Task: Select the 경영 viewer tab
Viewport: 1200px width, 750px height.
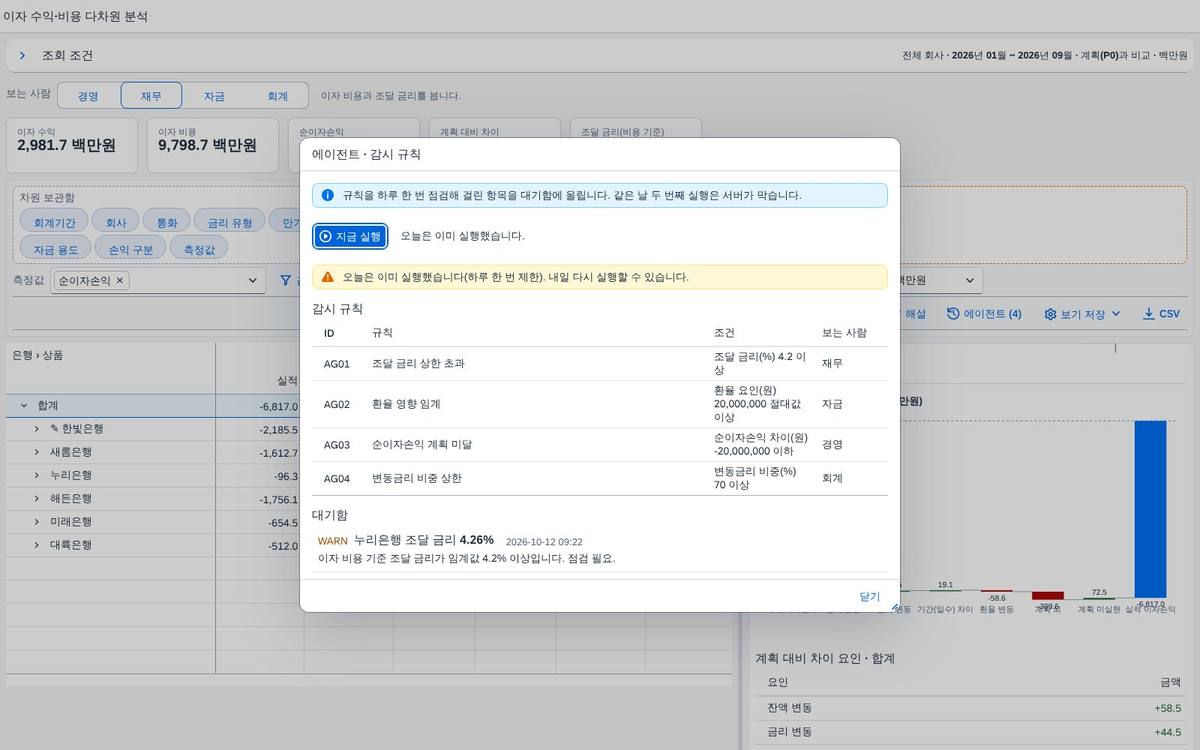Action: (88, 96)
